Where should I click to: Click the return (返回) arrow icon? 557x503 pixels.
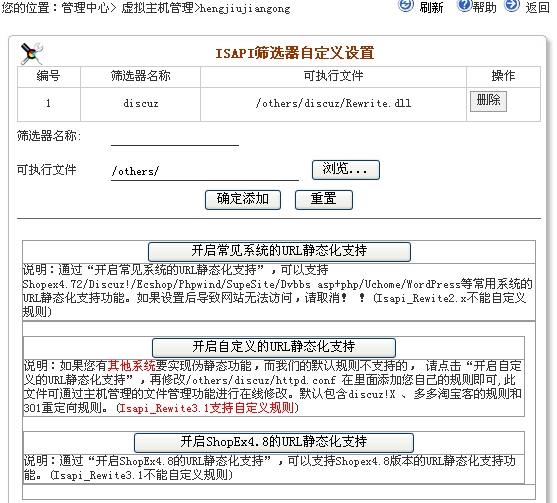point(512,5)
